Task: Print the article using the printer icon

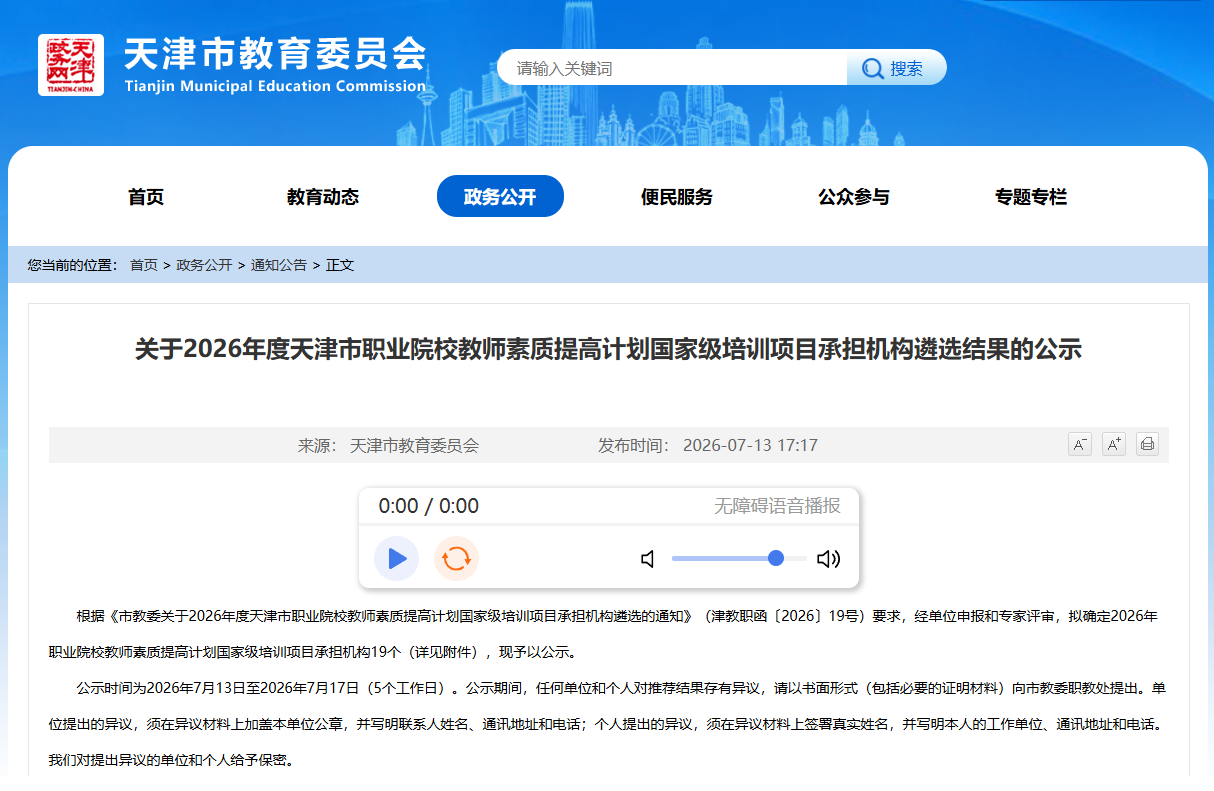Action: (1147, 444)
